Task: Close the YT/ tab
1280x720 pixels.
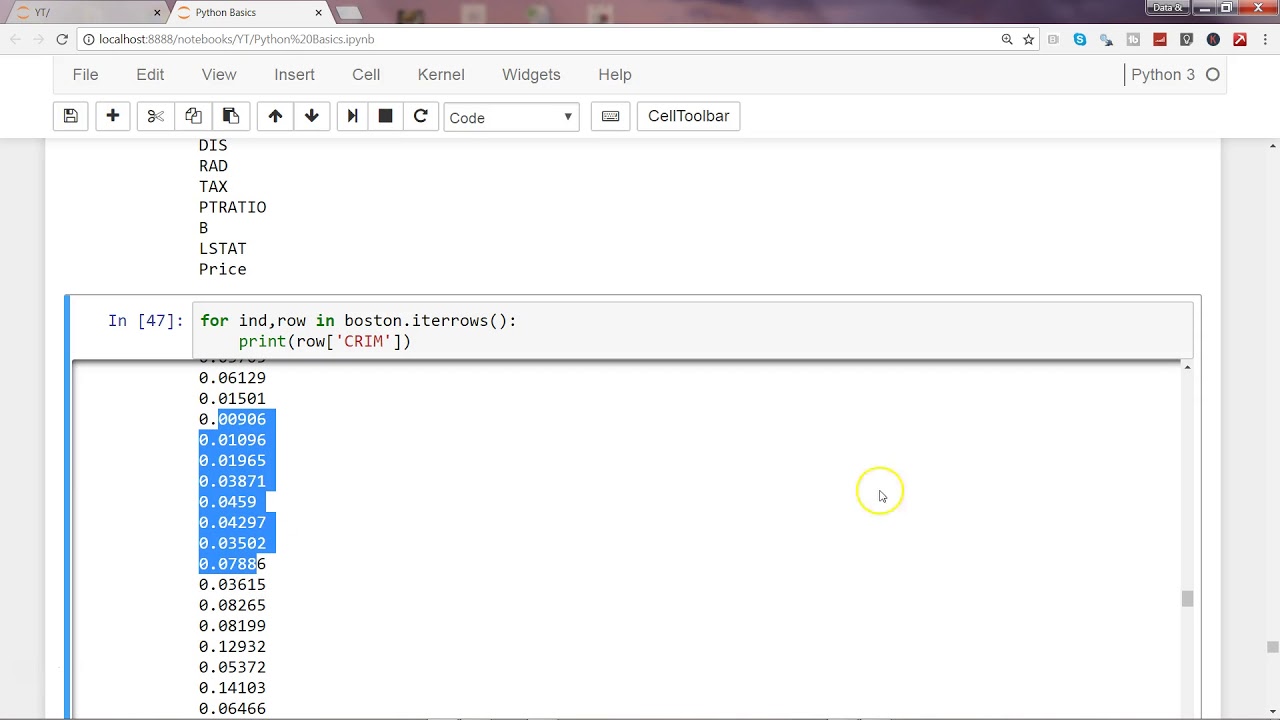Action: tap(157, 12)
